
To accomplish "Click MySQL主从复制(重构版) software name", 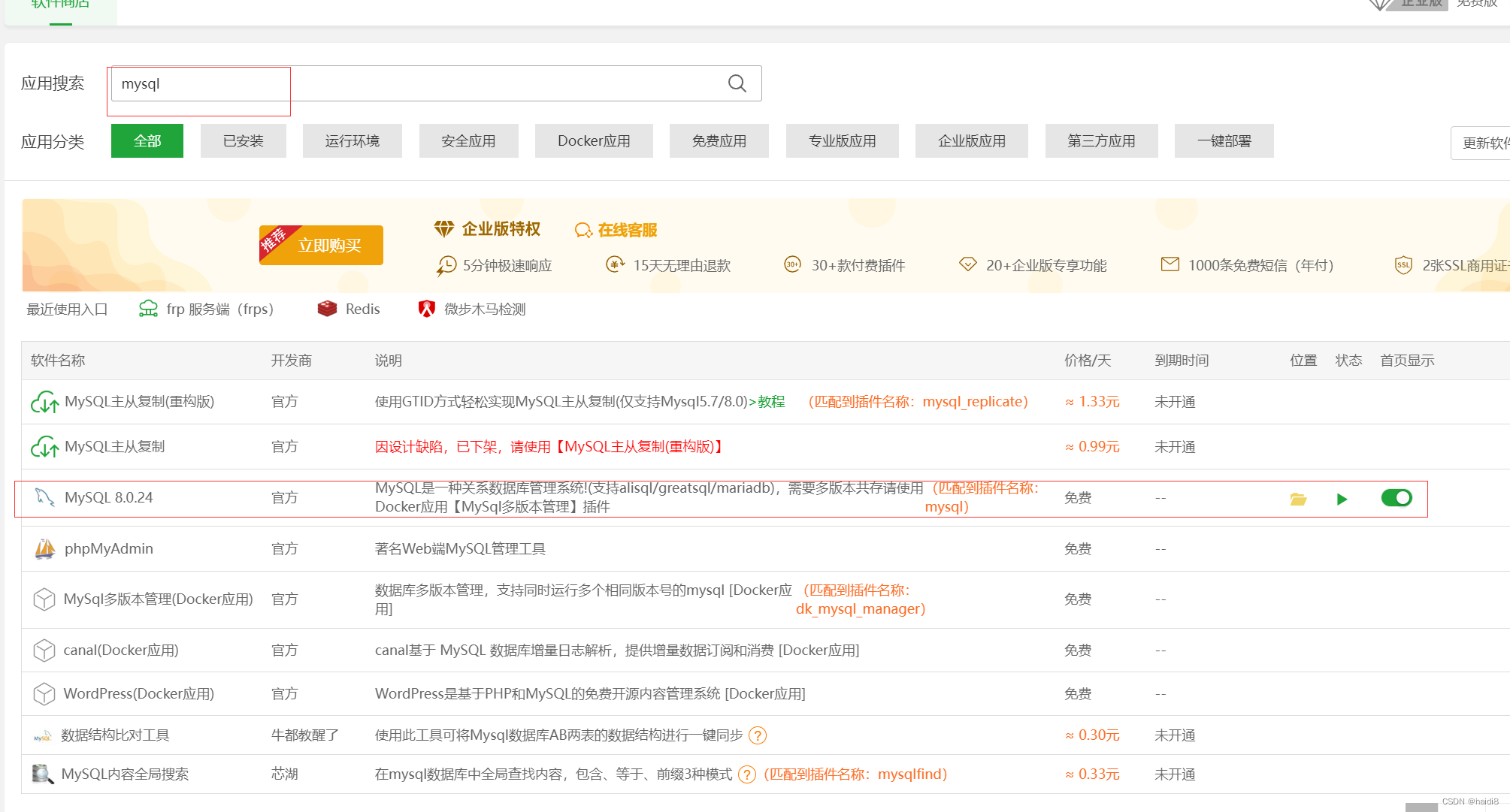I will coord(140,402).
